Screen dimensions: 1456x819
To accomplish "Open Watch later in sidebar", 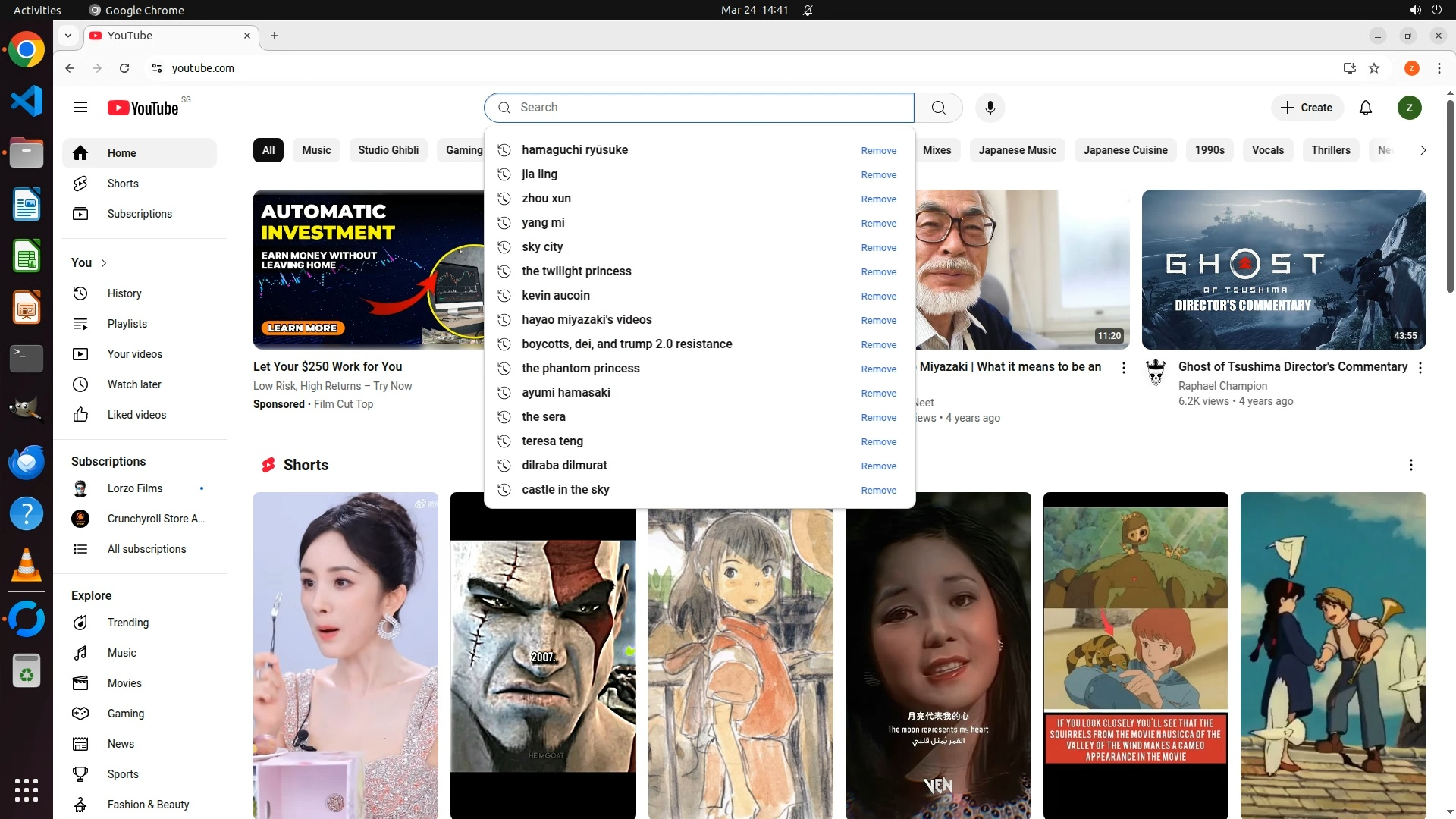I will pyautogui.click(x=134, y=384).
